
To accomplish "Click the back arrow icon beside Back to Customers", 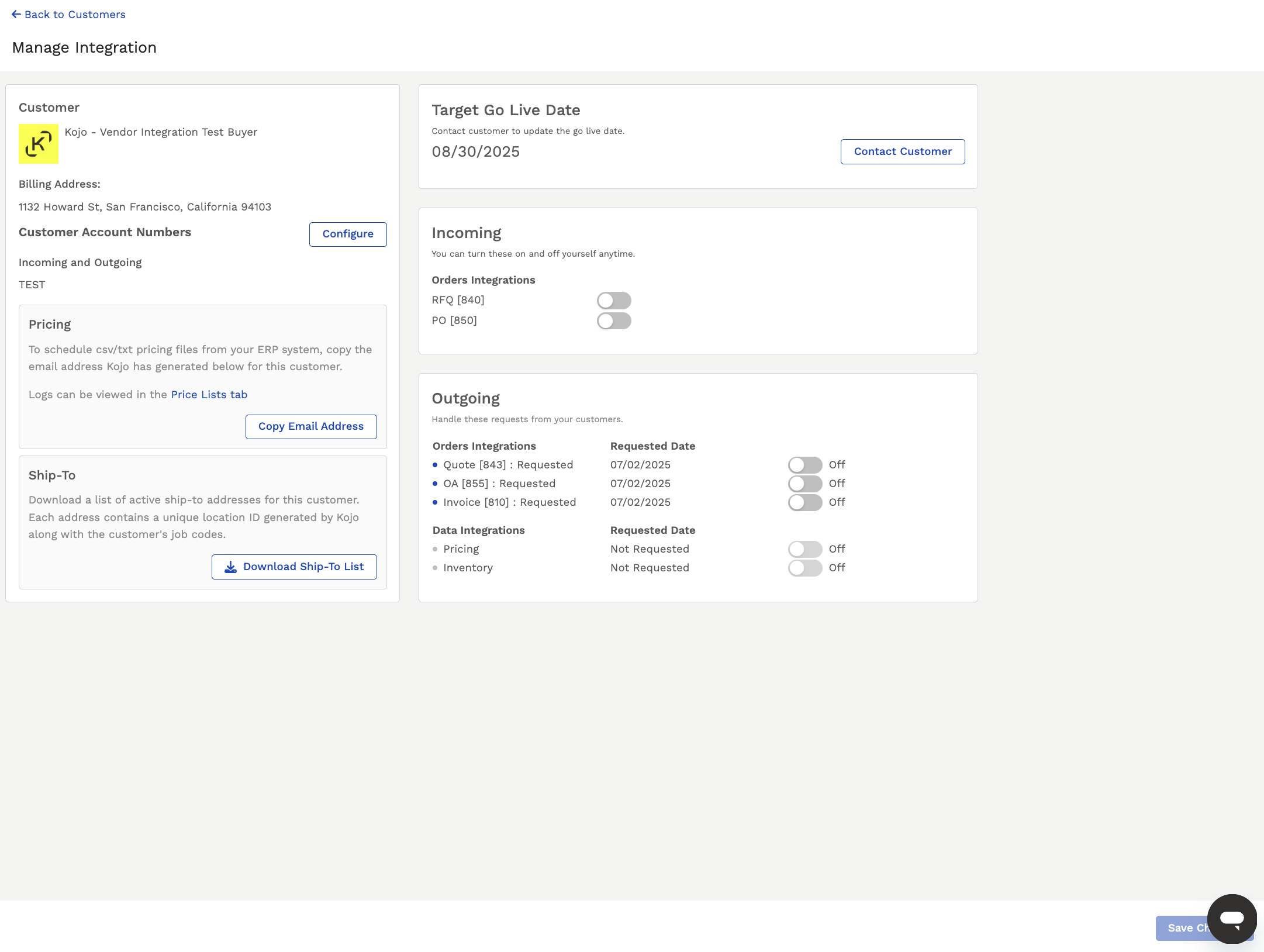I will pyautogui.click(x=16, y=14).
